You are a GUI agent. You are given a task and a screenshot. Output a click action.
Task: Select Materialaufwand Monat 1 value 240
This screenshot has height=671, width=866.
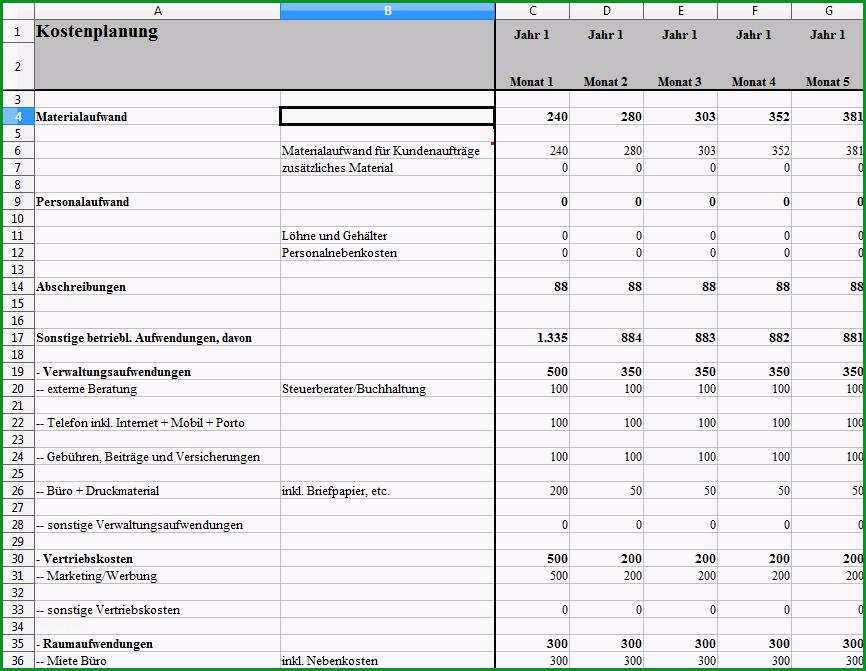click(533, 117)
